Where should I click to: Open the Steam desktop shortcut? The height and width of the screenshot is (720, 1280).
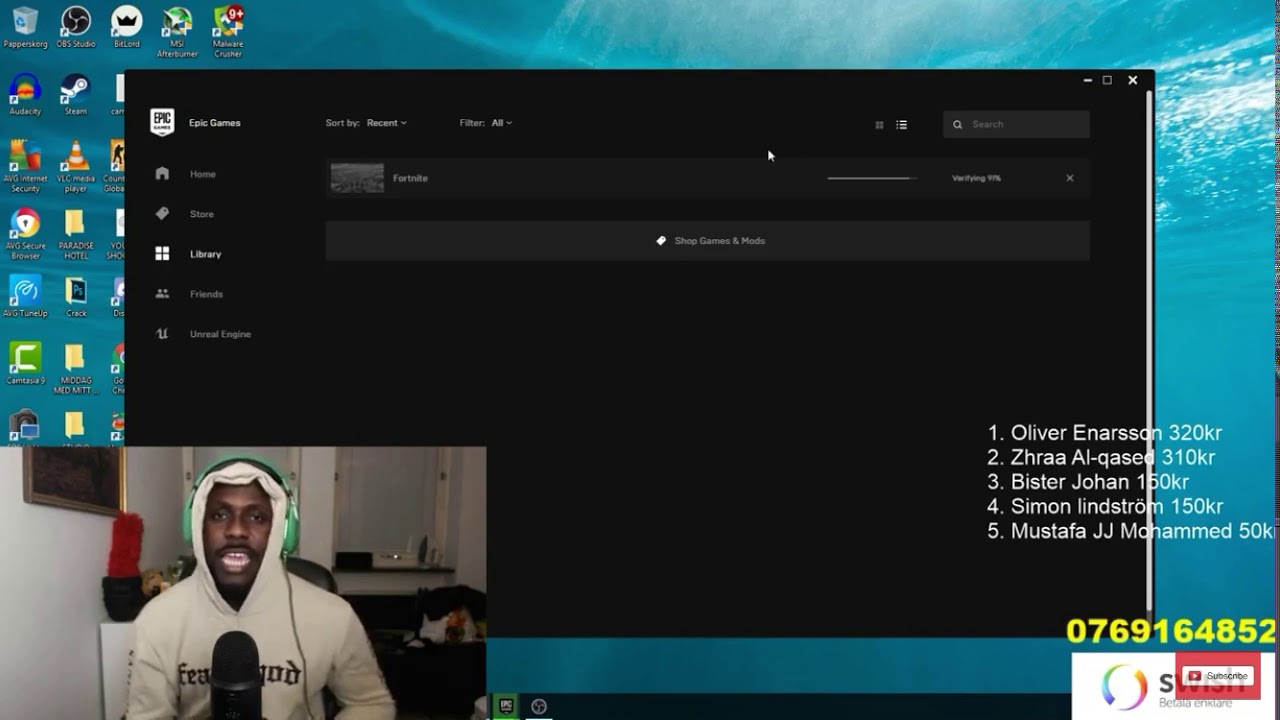[76, 95]
